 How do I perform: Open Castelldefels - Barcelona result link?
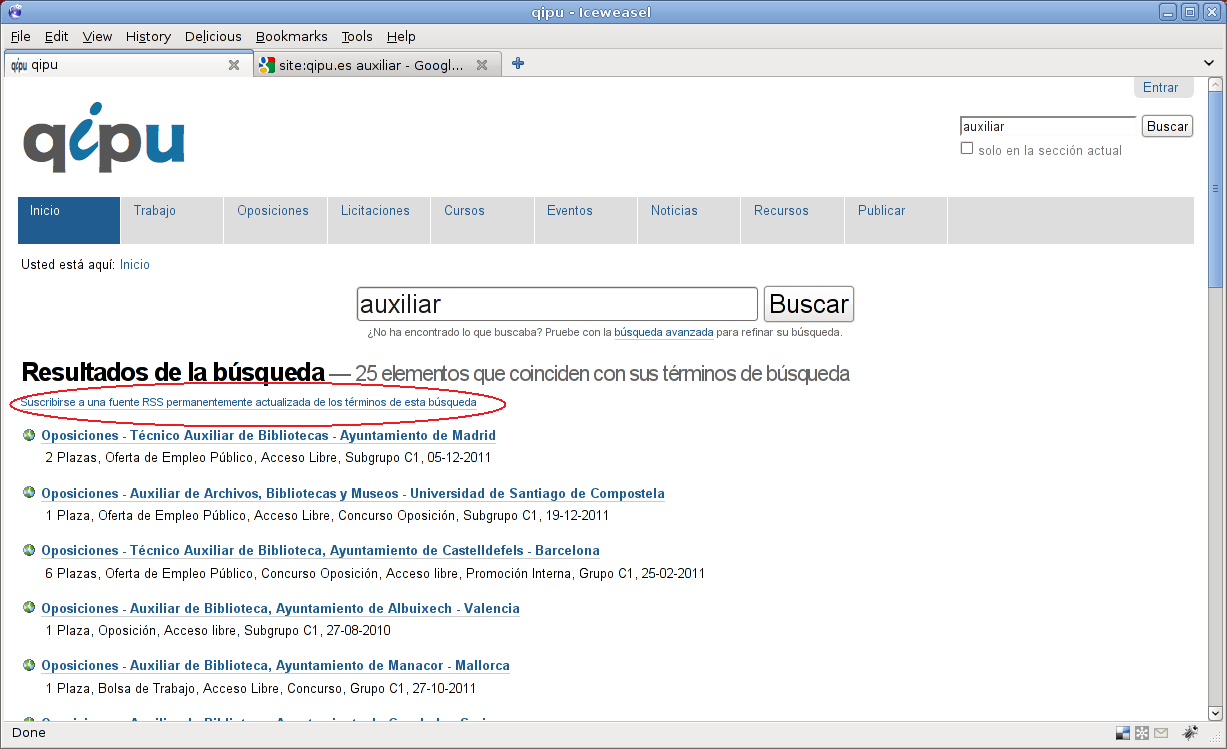tap(320, 550)
